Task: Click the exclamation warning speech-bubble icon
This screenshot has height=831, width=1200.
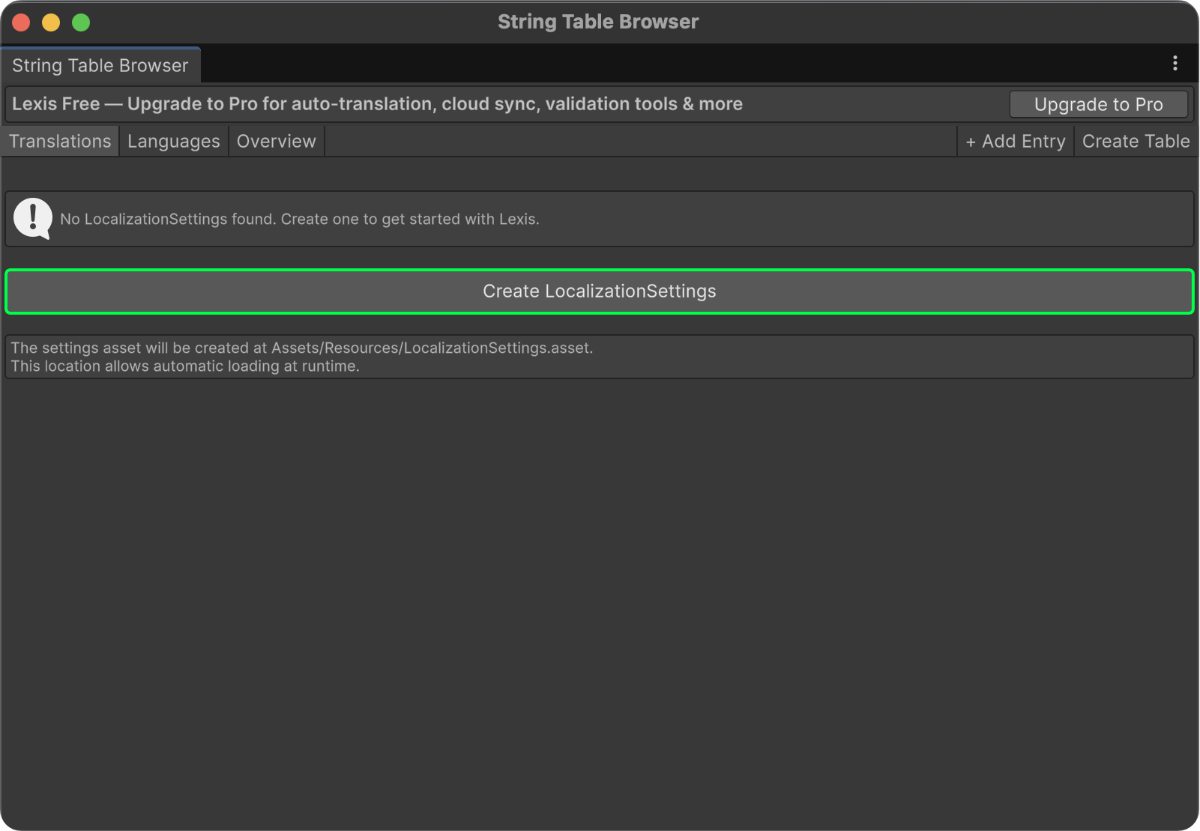Action: pos(31,218)
